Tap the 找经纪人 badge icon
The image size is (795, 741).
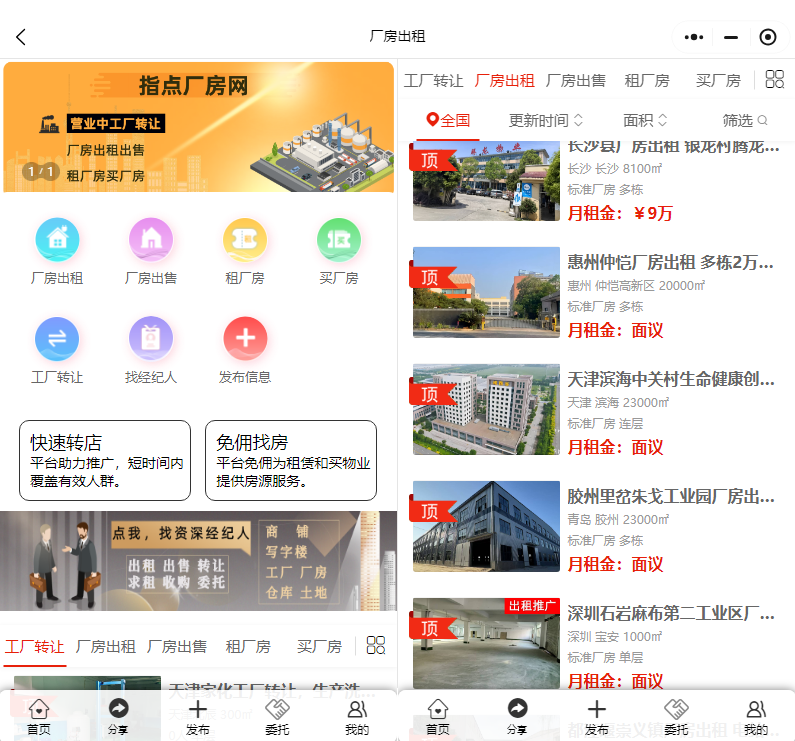pyautogui.click(x=151, y=339)
